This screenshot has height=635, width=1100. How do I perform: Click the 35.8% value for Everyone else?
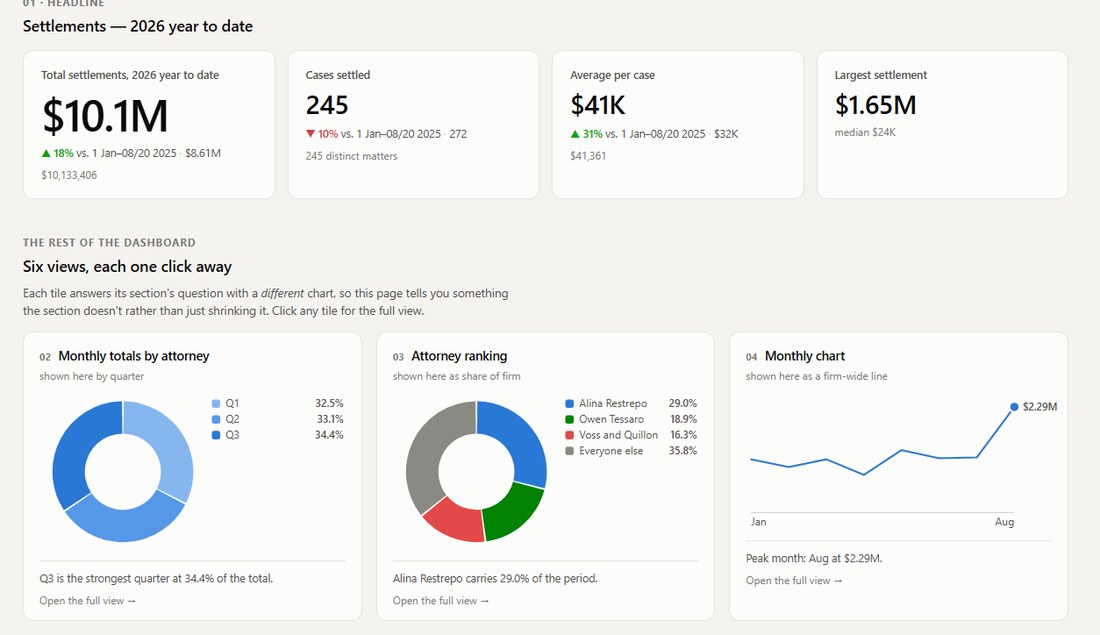[x=683, y=451]
